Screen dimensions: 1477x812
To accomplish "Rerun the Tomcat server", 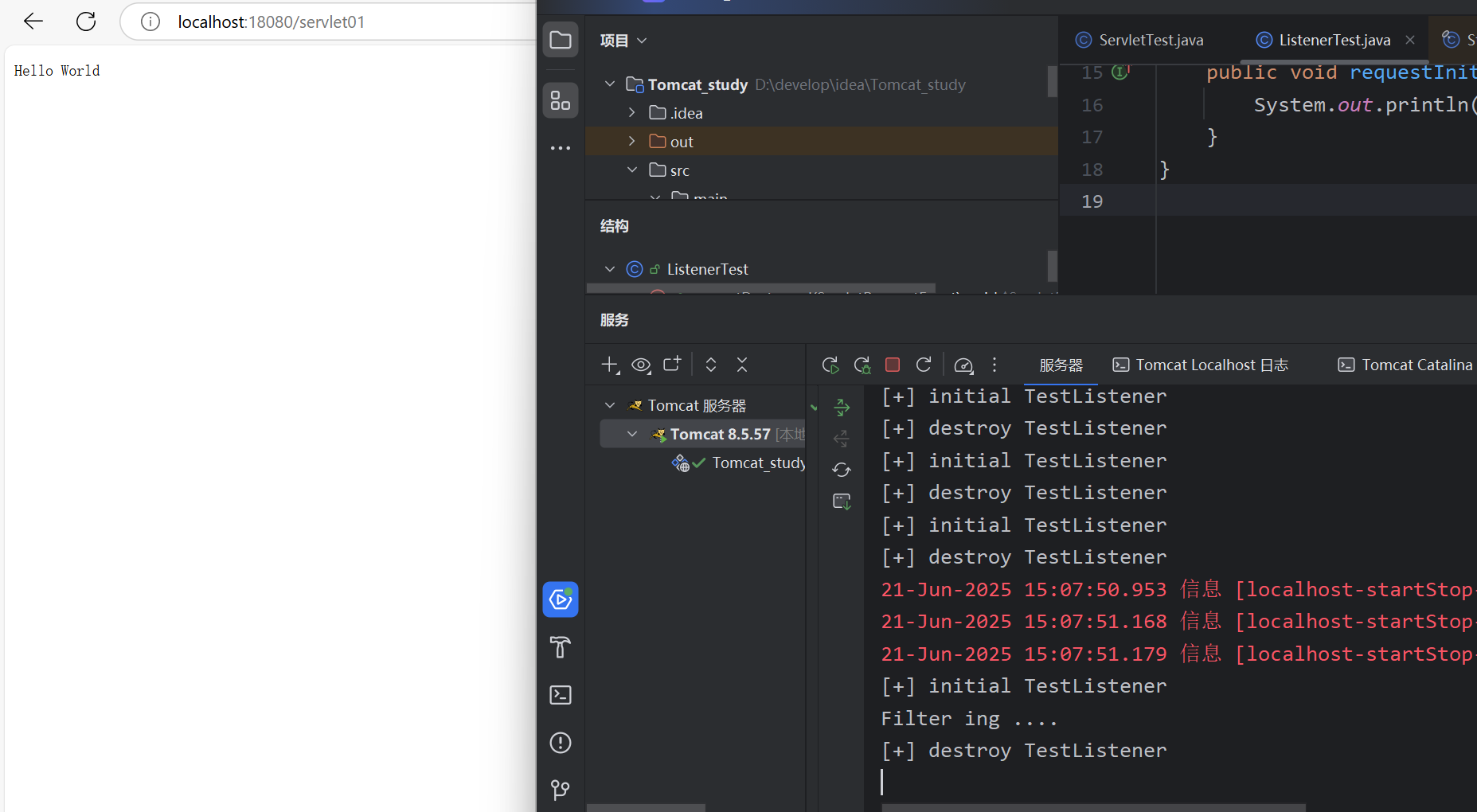I will coord(830,365).
